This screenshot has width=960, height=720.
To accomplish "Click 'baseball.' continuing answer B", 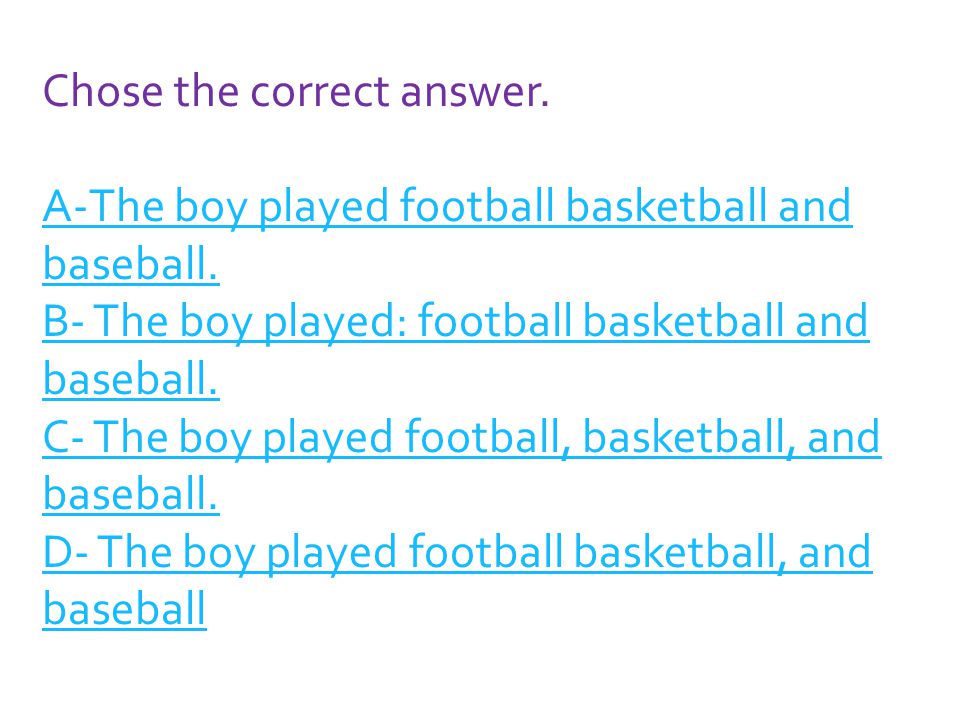I will pos(131,379).
